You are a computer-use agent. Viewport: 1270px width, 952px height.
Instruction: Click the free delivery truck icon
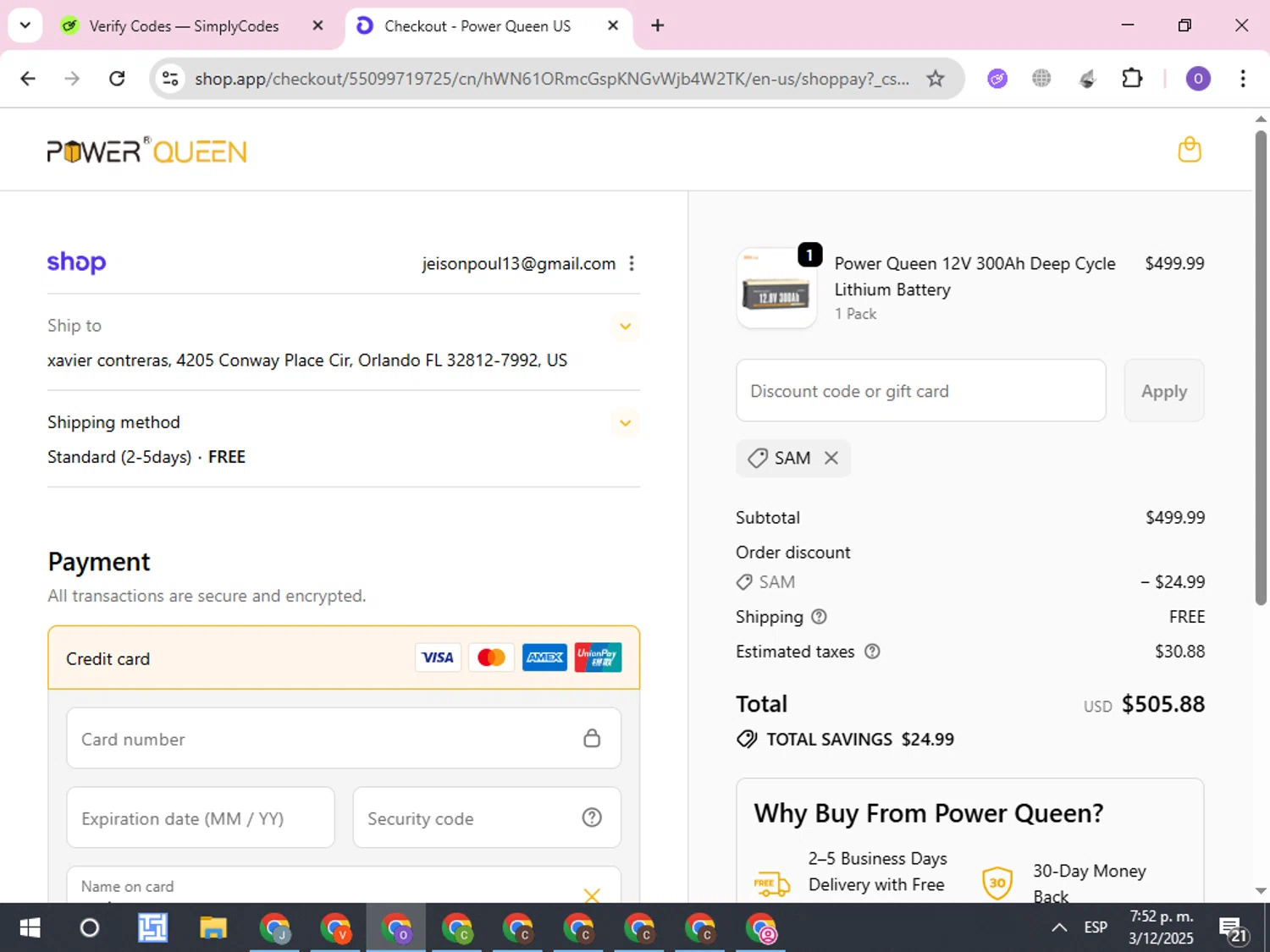771,884
